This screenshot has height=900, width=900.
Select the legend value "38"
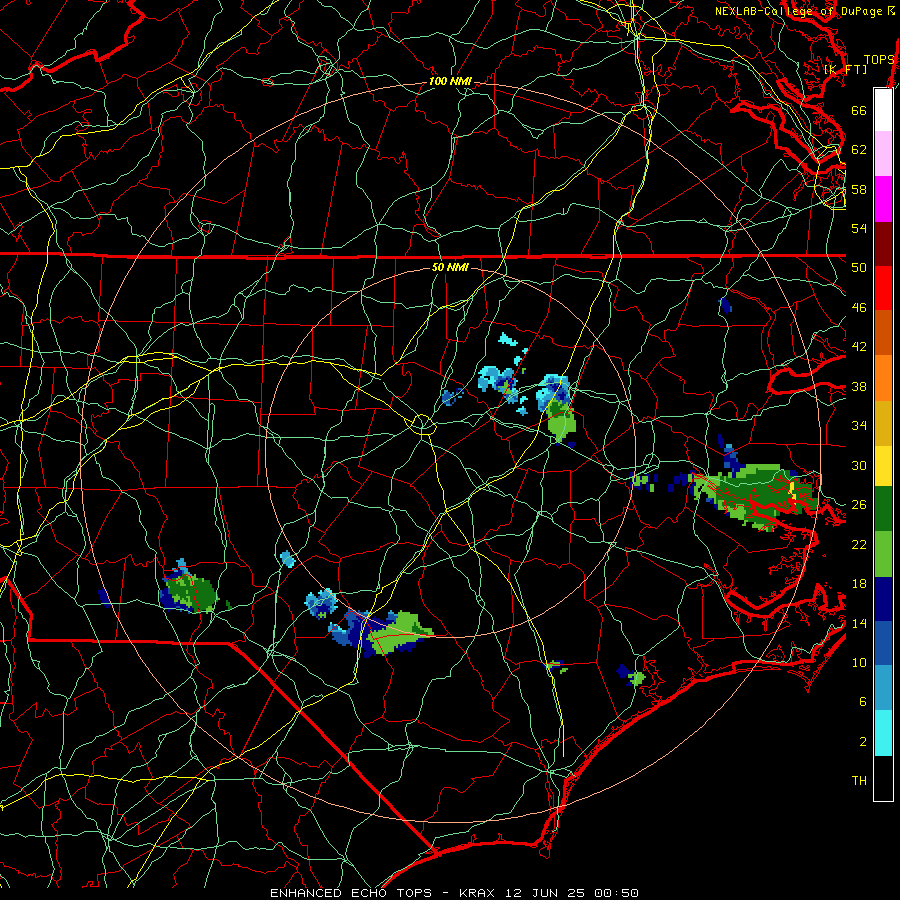click(x=859, y=386)
